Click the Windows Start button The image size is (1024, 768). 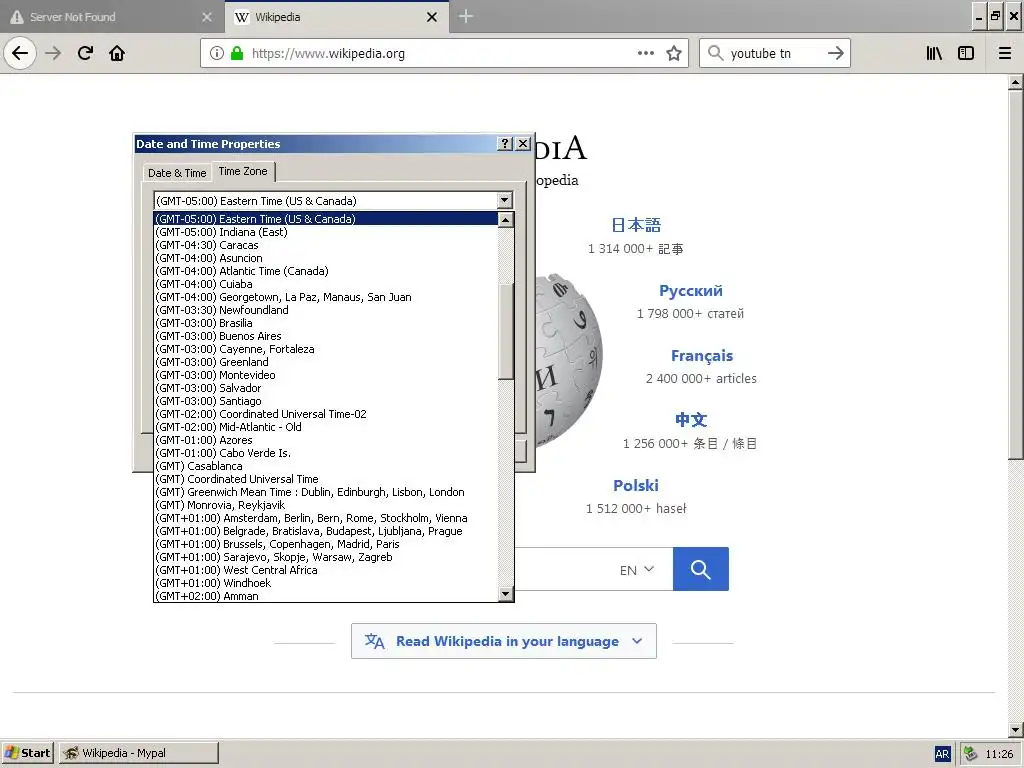click(27, 753)
